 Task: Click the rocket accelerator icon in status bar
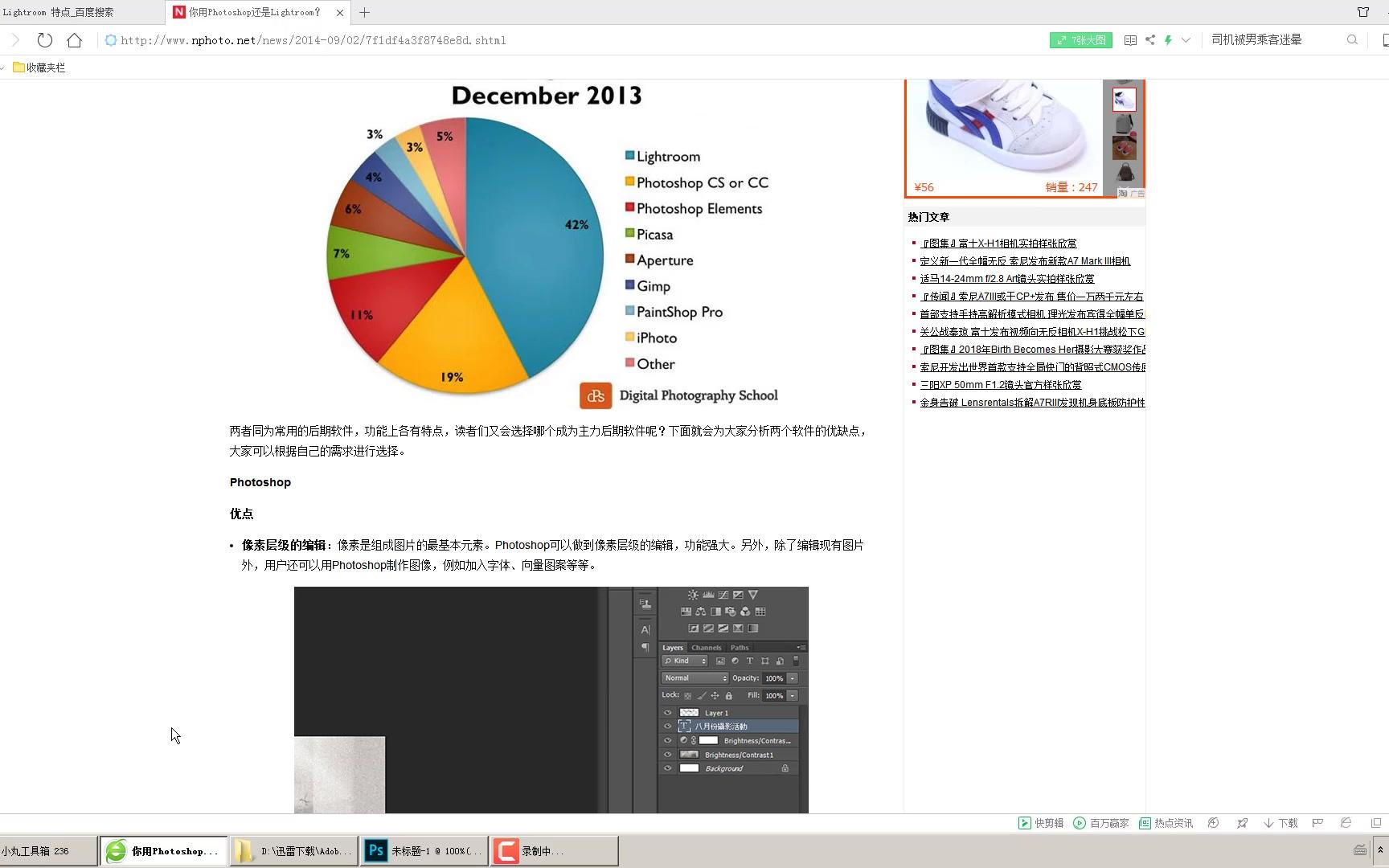coord(1243,823)
